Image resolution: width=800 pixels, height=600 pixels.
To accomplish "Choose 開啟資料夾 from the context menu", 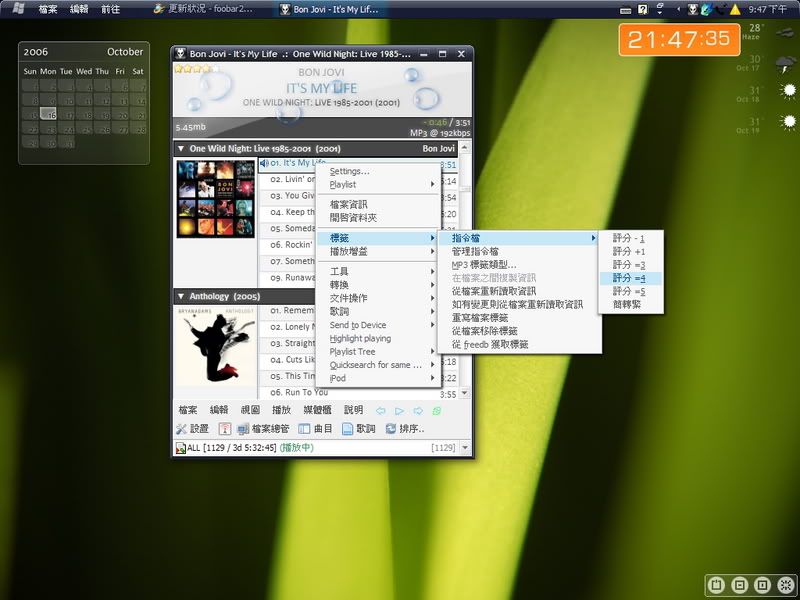I will coord(379,218).
